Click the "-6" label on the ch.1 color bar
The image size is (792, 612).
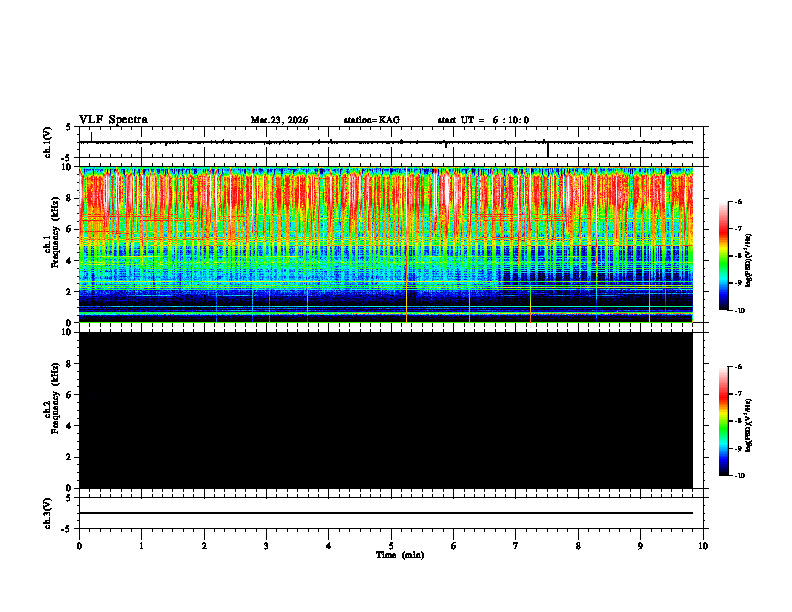click(738, 201)
